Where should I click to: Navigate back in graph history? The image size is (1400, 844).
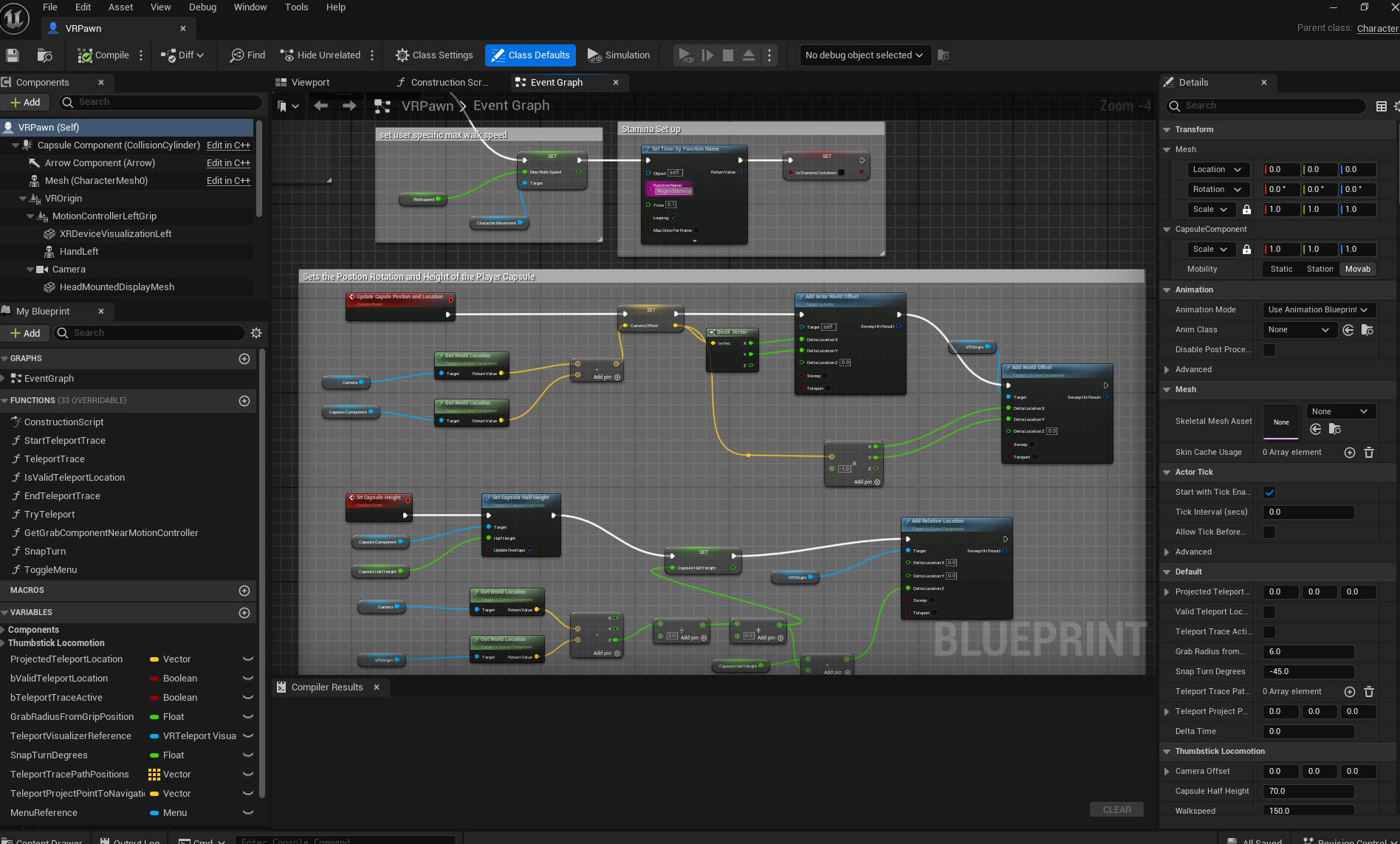pos(320,106)
